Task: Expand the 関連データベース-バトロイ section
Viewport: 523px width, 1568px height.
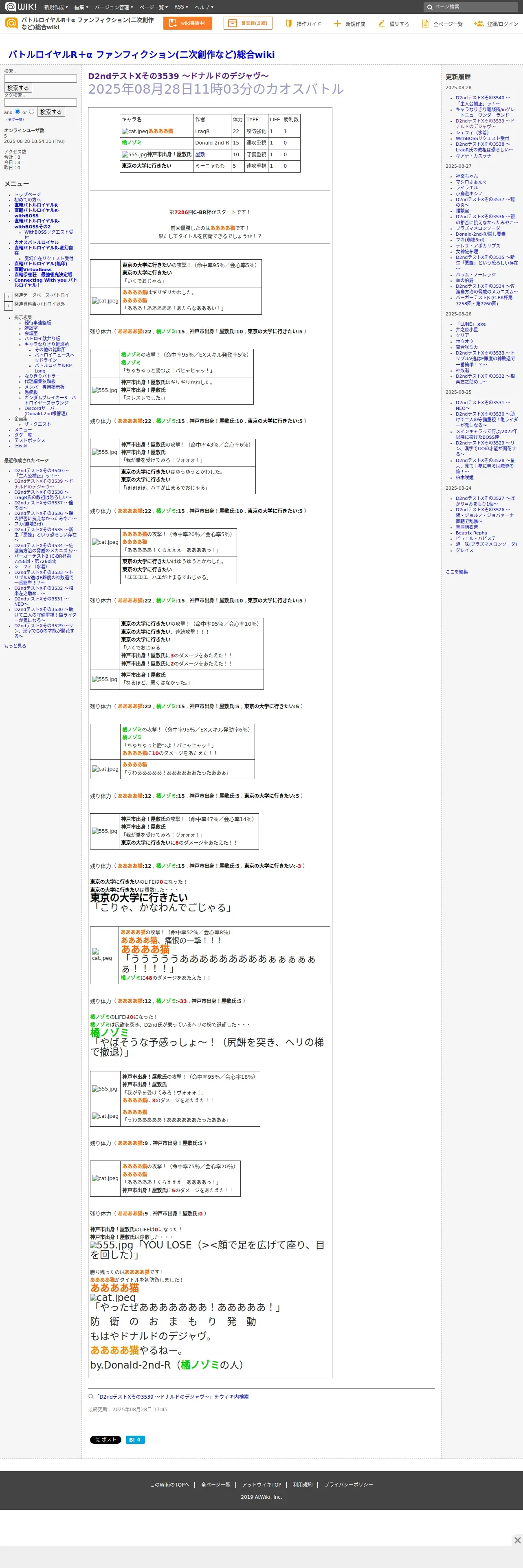Action: coord(9,296)
